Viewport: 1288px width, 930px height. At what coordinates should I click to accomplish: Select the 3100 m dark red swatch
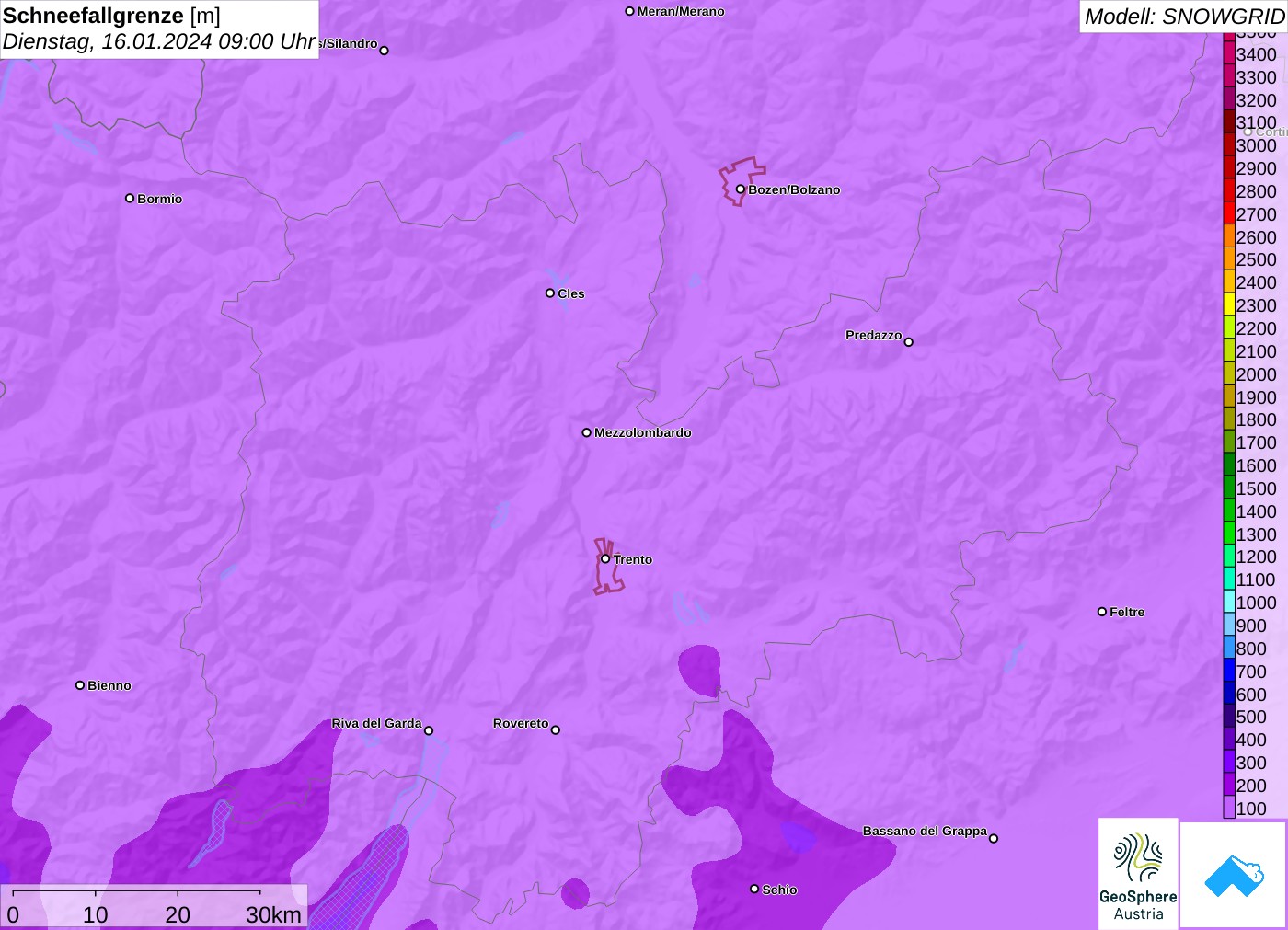(x=1229, y=122)
